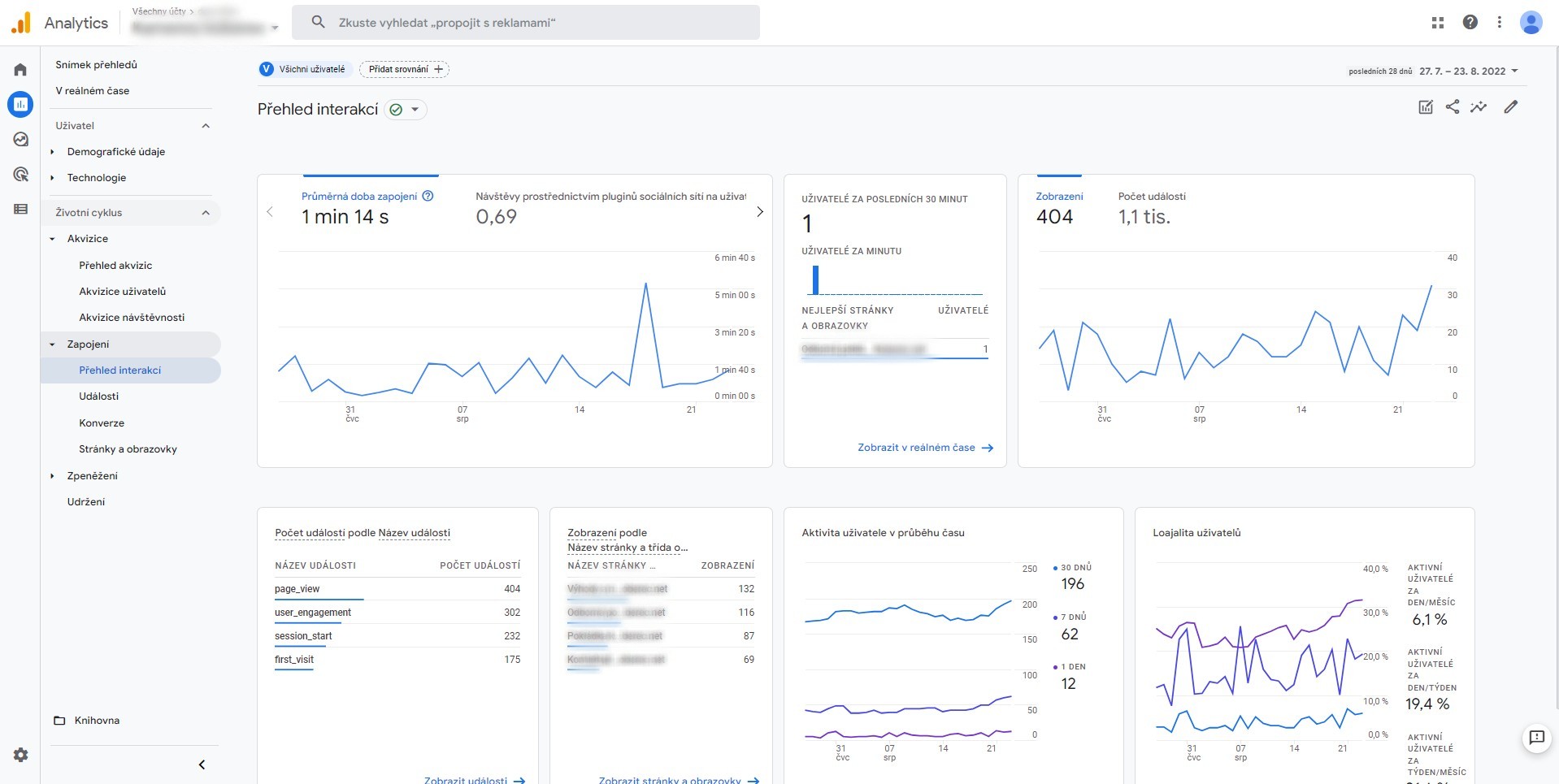1559x784 pixels.
Task: Open the Google apps grid icon
Action: click(x=1437, y=23)
